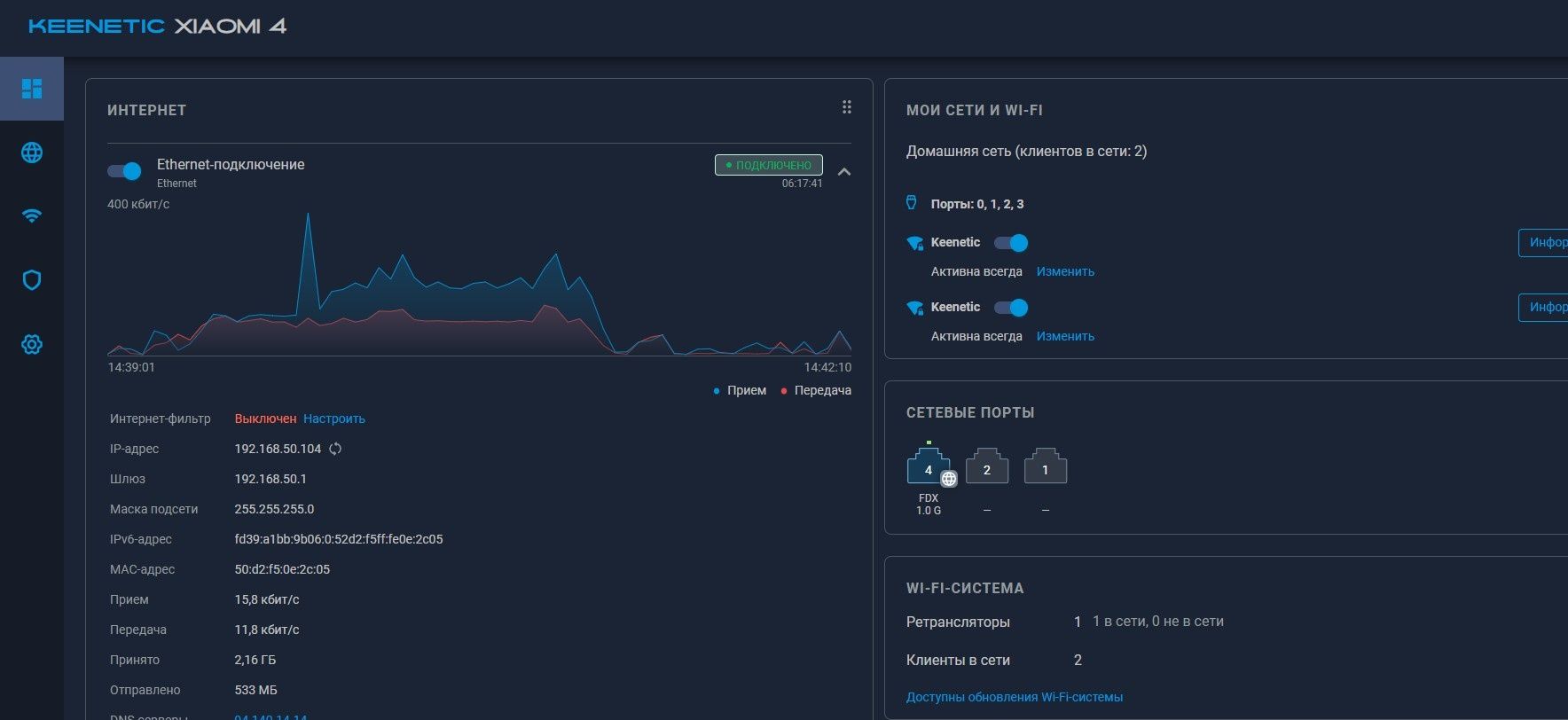Click network port 1 icon
Viewport: 1568px width, 720px height.
pyautogui.click(x=1046, y=466)
